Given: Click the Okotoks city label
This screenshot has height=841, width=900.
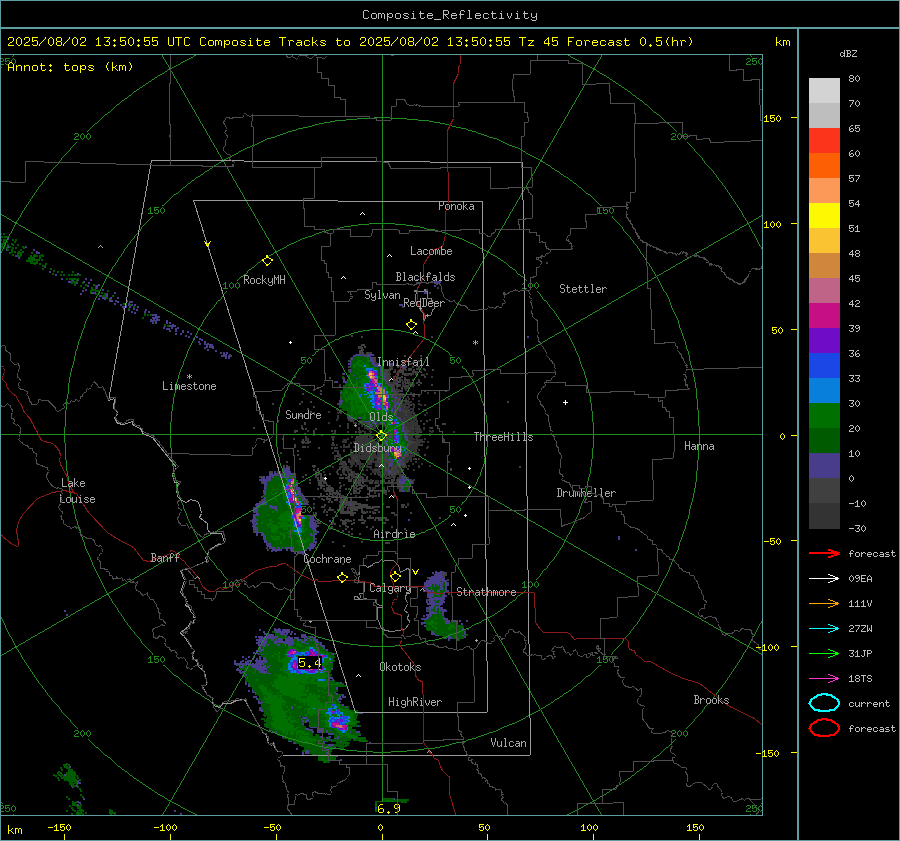Looking at the screenshot, I should [400, 667].
